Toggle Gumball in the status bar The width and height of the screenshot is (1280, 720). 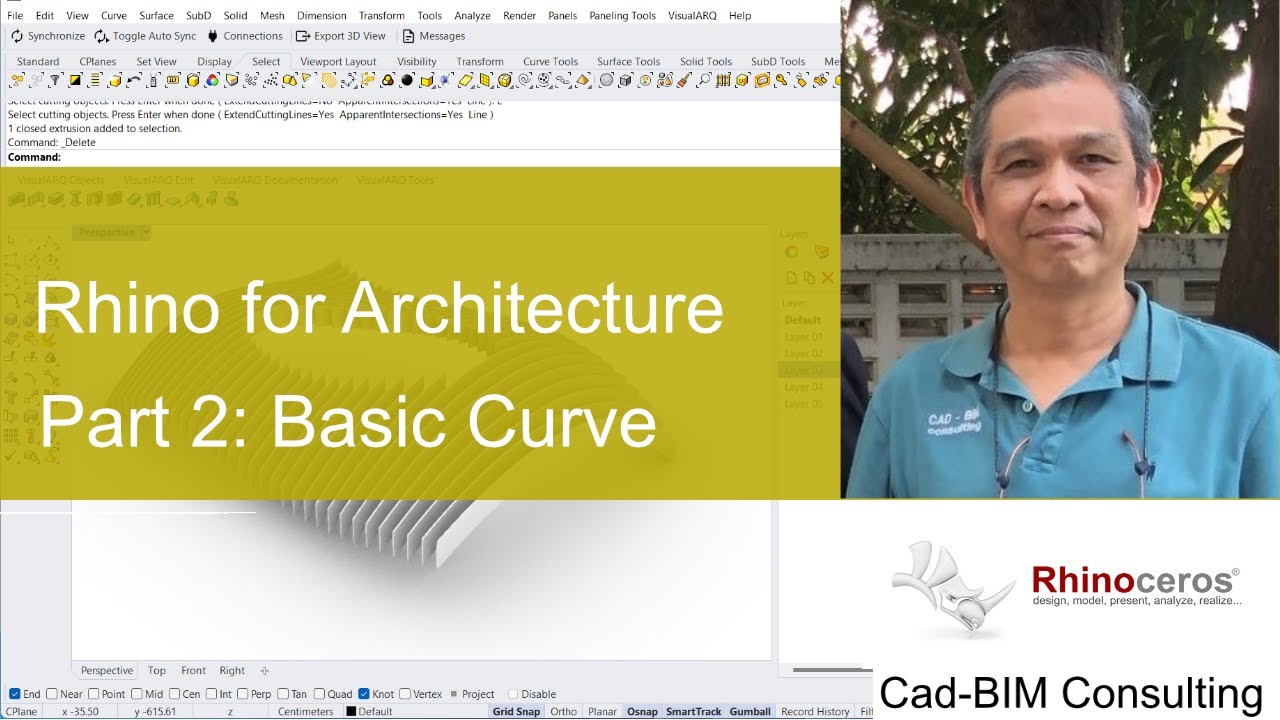pos(750,712)
